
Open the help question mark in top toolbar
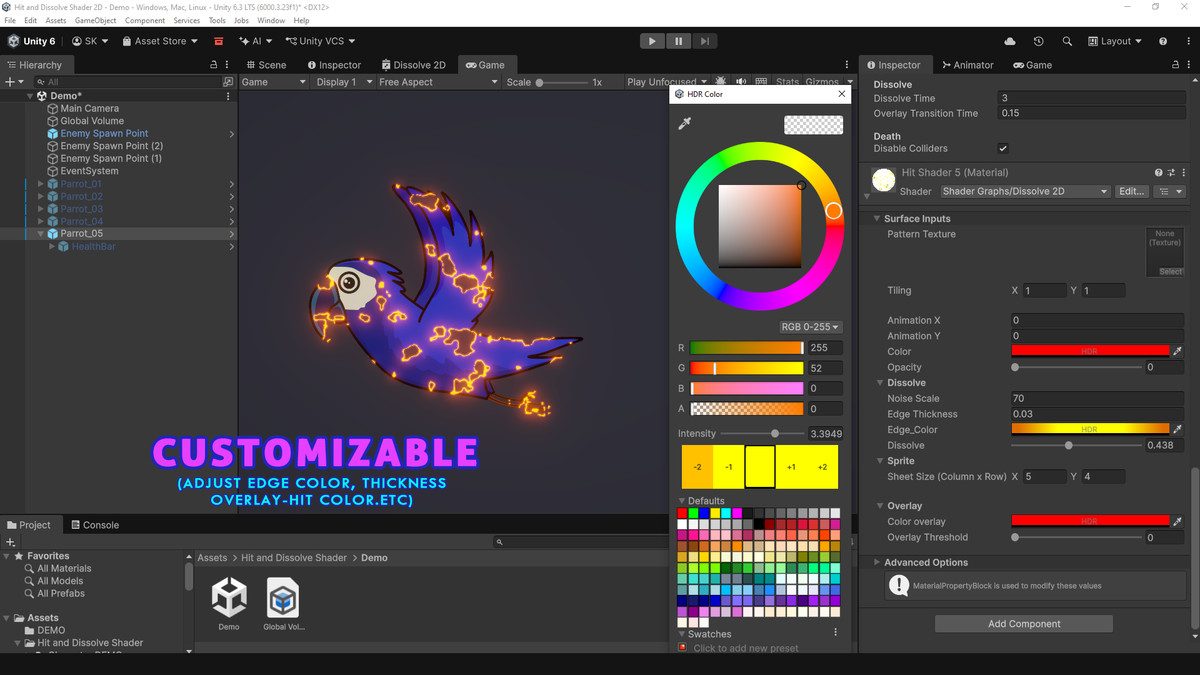1163,41
